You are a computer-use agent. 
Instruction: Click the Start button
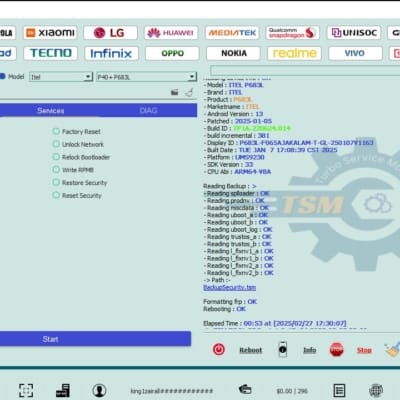(95, 339)
